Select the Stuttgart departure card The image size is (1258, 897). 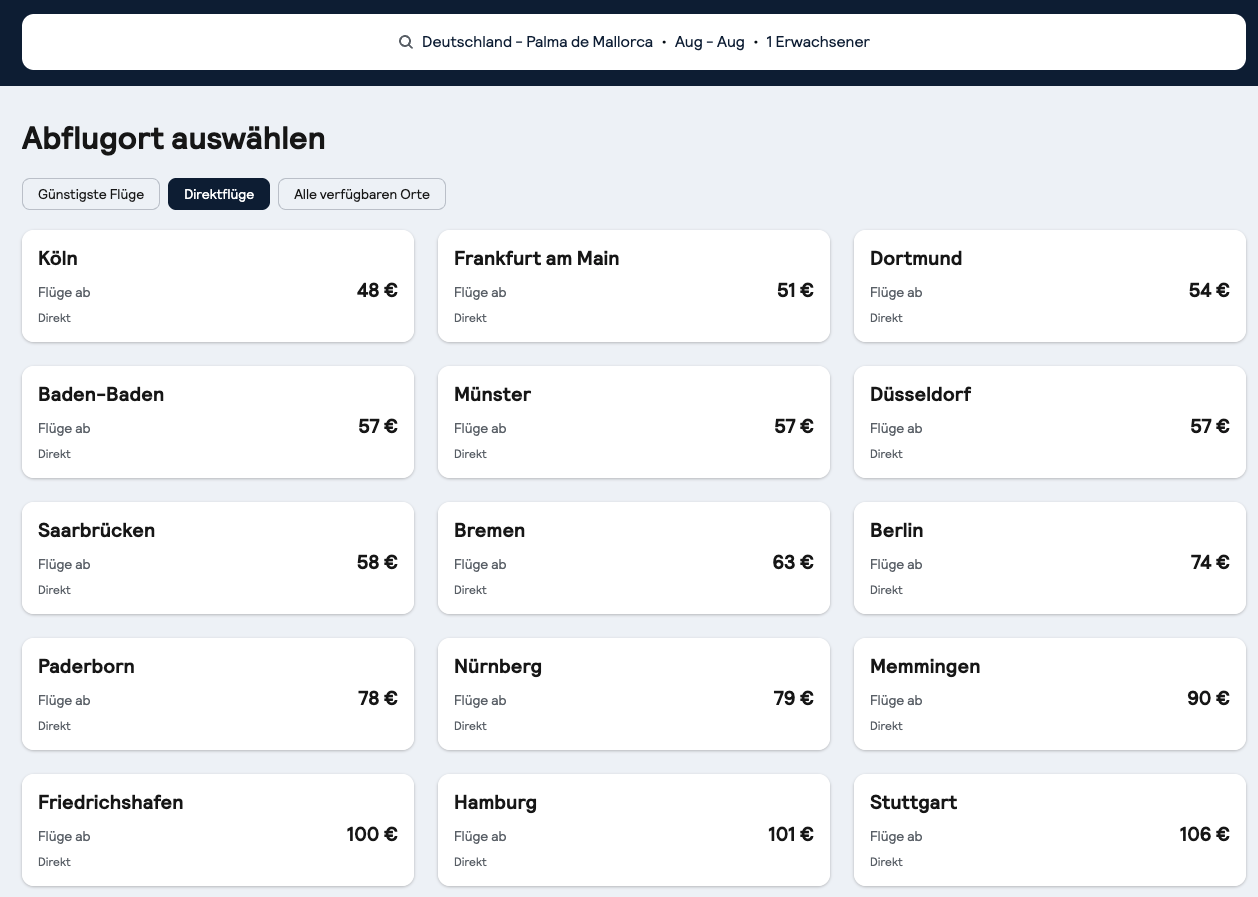tap(1050, 830)
